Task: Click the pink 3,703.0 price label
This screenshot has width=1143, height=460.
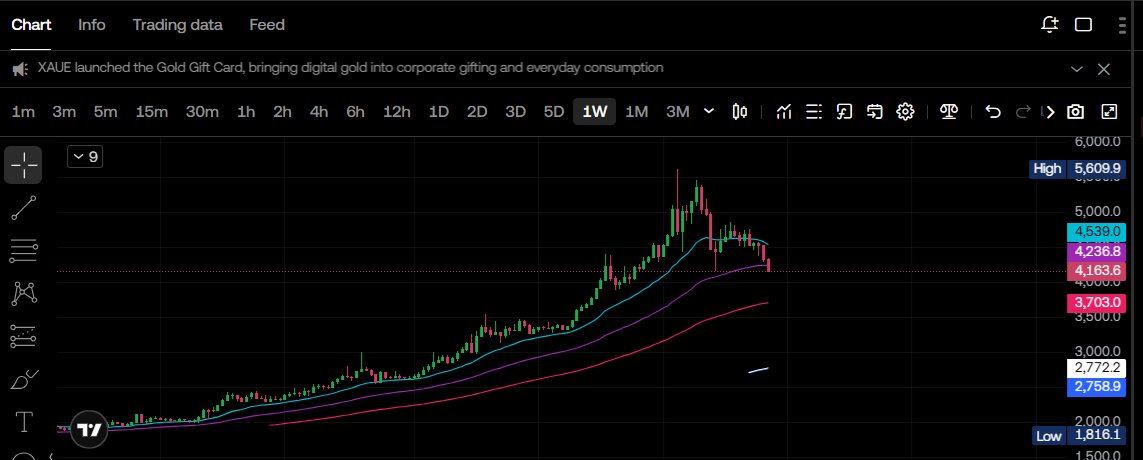Action: click(x=1097, y=301)
